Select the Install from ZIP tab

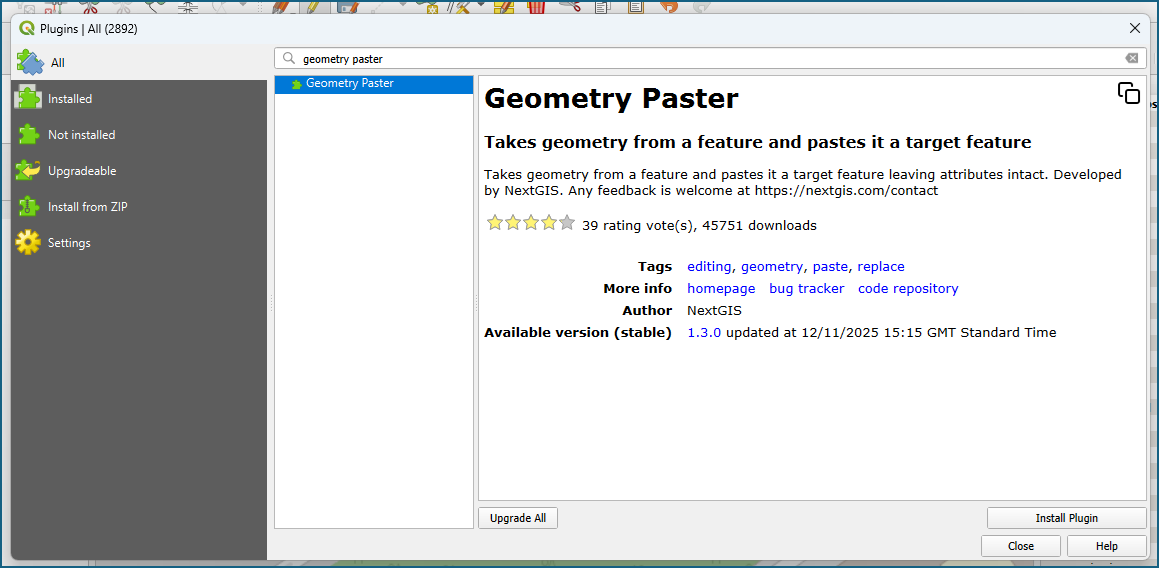[x=139, y=207]
